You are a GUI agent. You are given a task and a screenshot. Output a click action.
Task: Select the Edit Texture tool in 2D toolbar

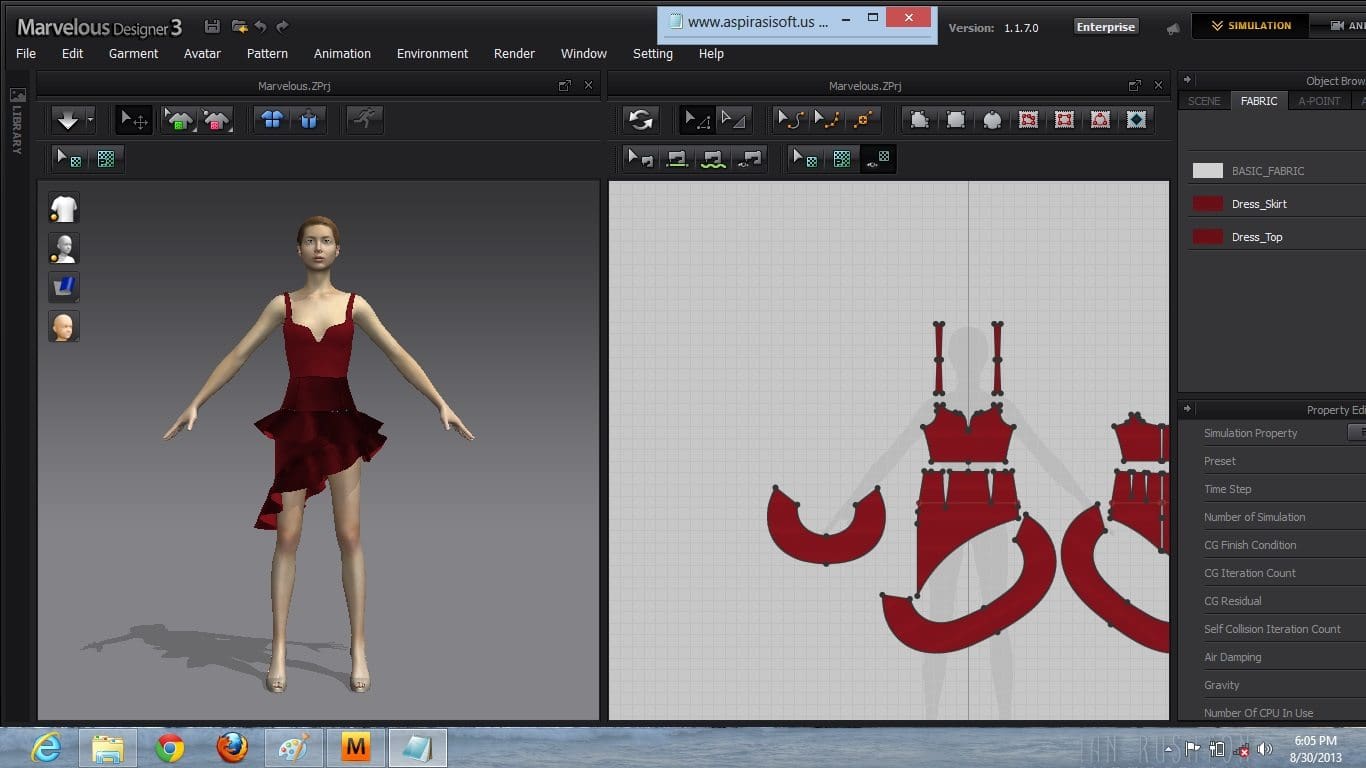coord(805,158)
